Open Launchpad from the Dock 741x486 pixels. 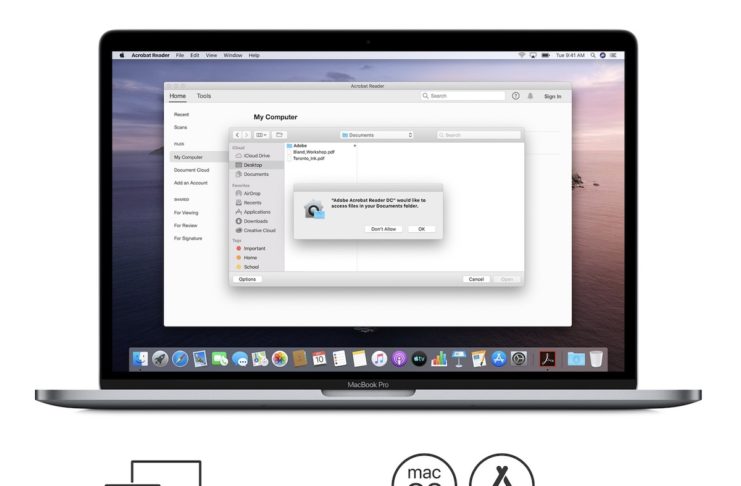coord(160,359)
